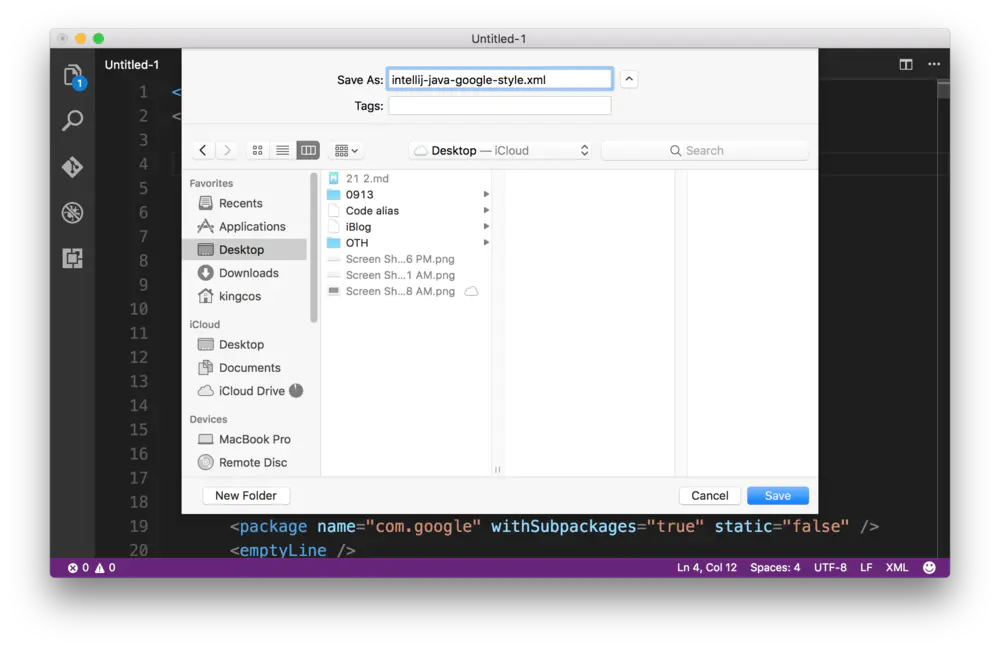The height and width of the screenshot is (649, 1000).
Task: Switch the file browser to list view
Action: [x=283, y=149]
